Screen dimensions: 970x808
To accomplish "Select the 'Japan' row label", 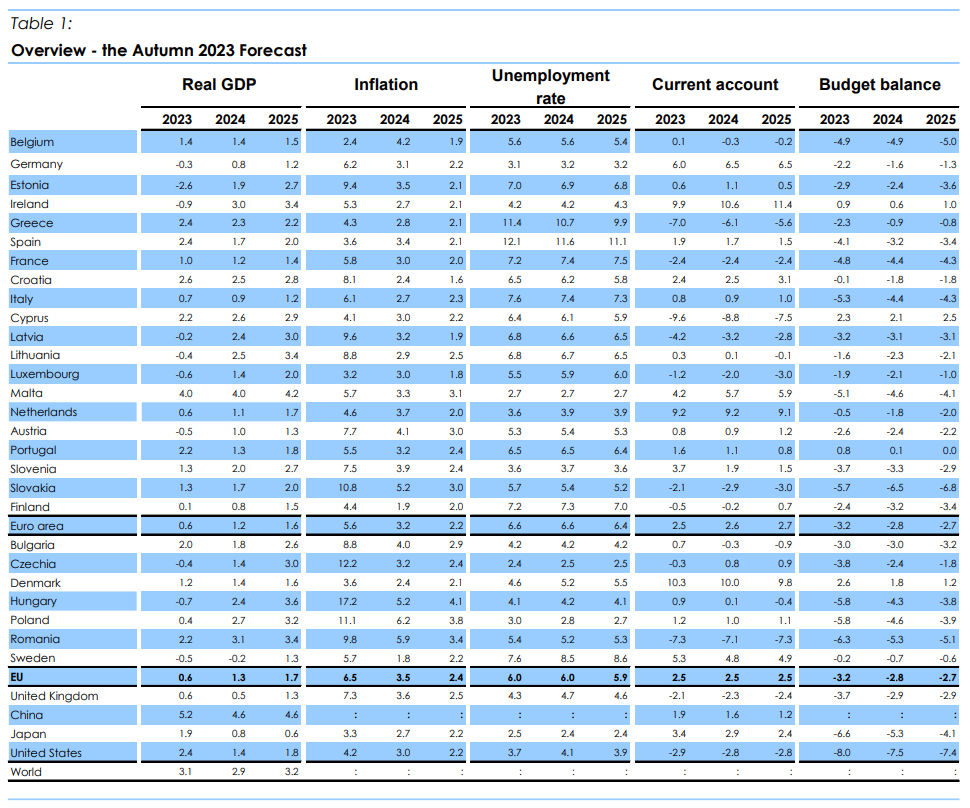I will [x=28, y=734].
